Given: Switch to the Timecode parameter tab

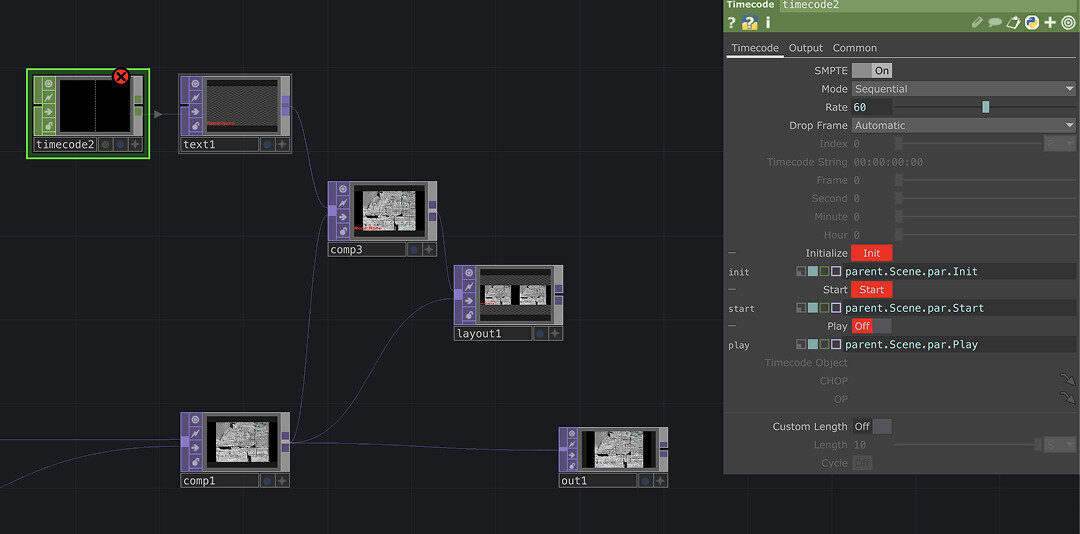Looking at the screenshot, I should point(755,48).
